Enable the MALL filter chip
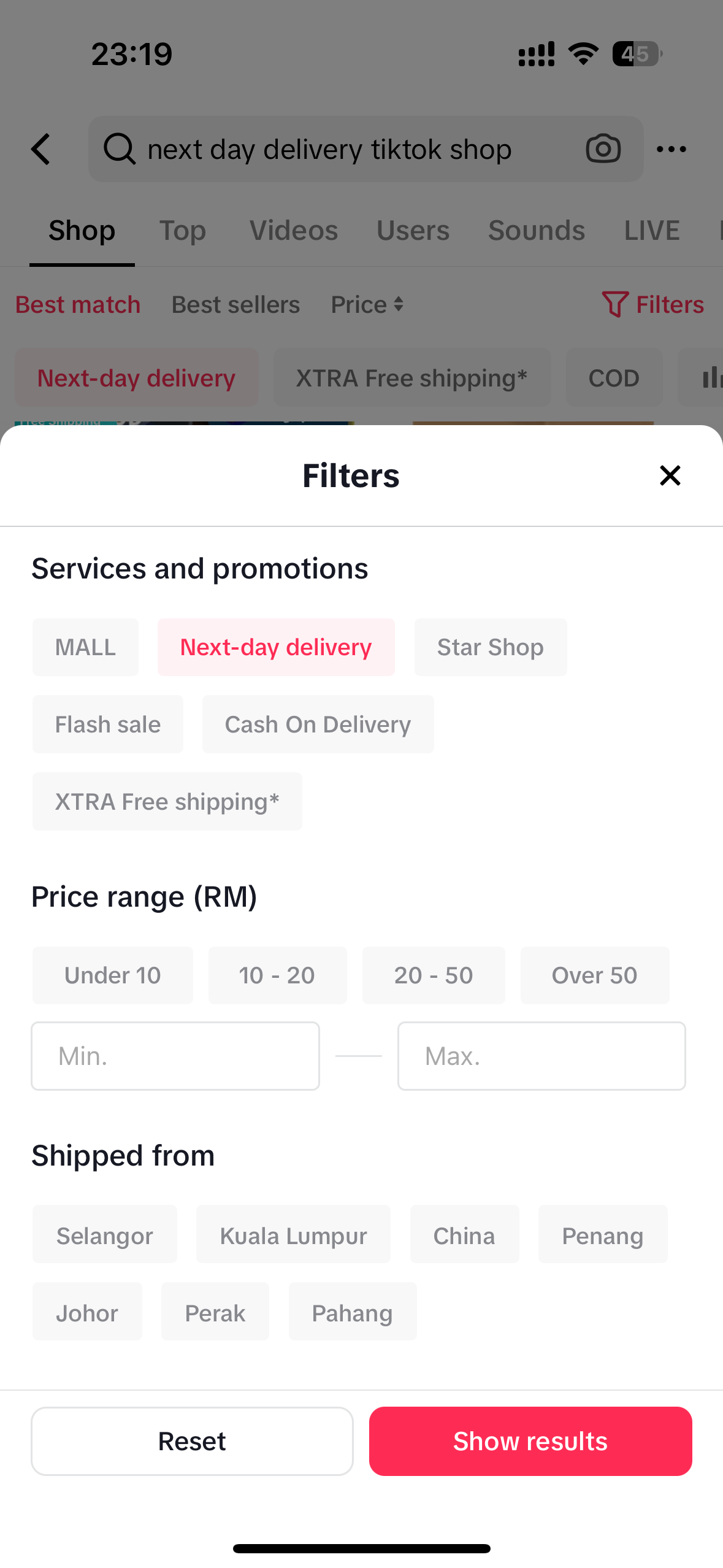 click(x=85, y=647)
